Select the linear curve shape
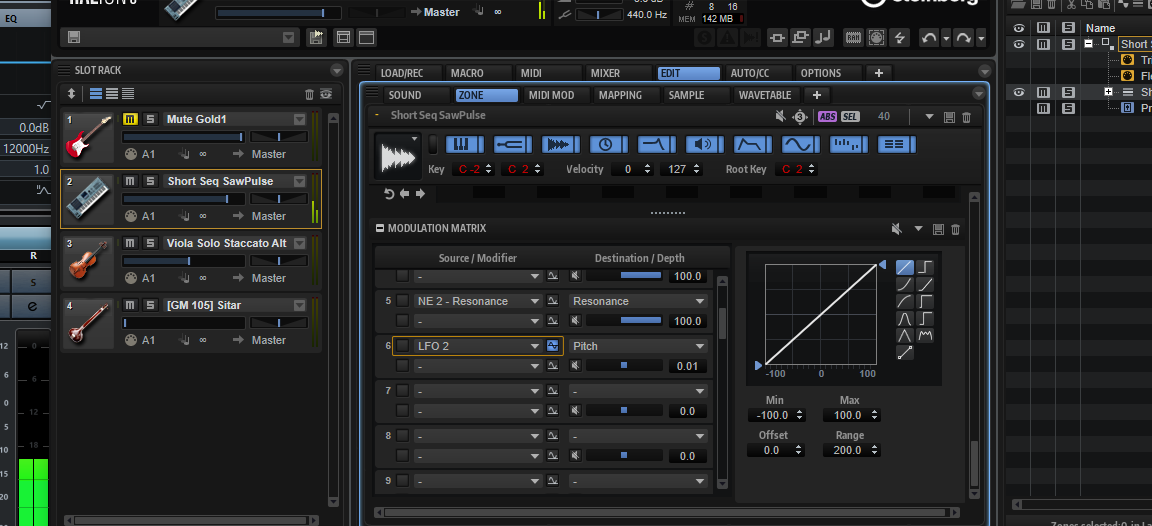Image resolution: width=1152 pixels, height=526 pixels. coord(905,267)
